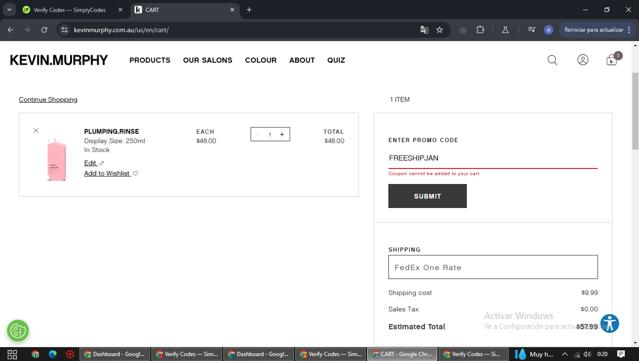Close the Verify Codes tab
639x361 pixels.
click(120, 10)
